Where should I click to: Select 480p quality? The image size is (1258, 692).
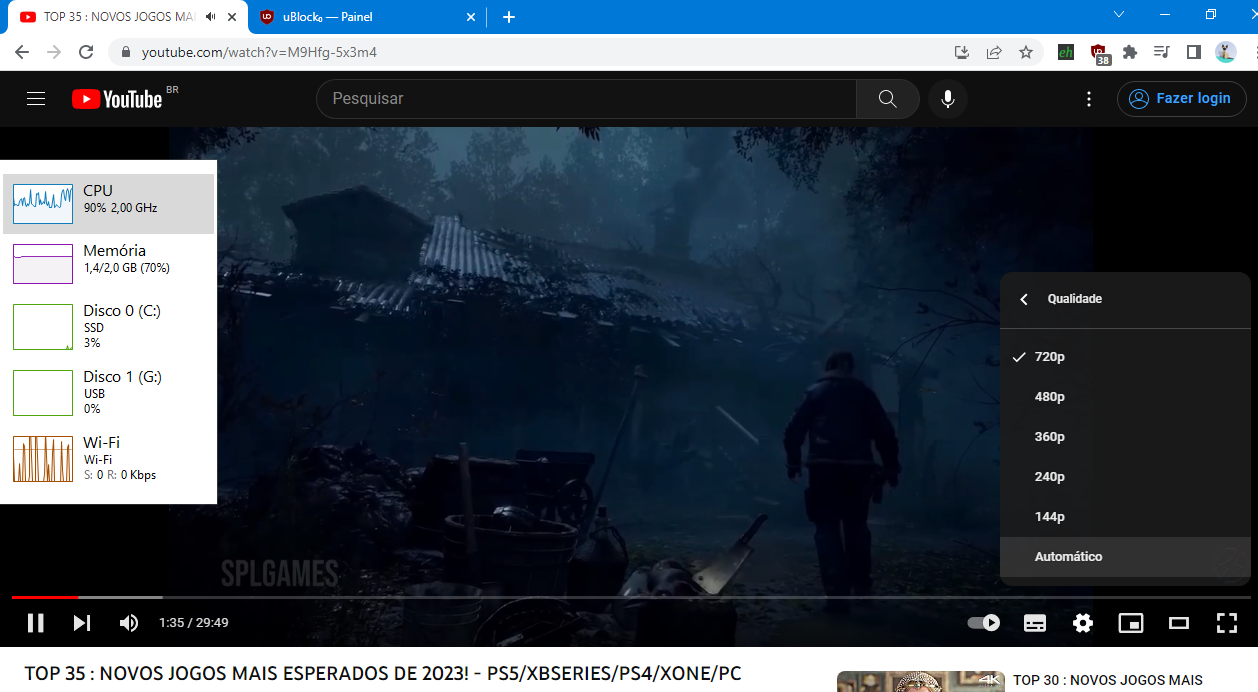(1125, 397)
